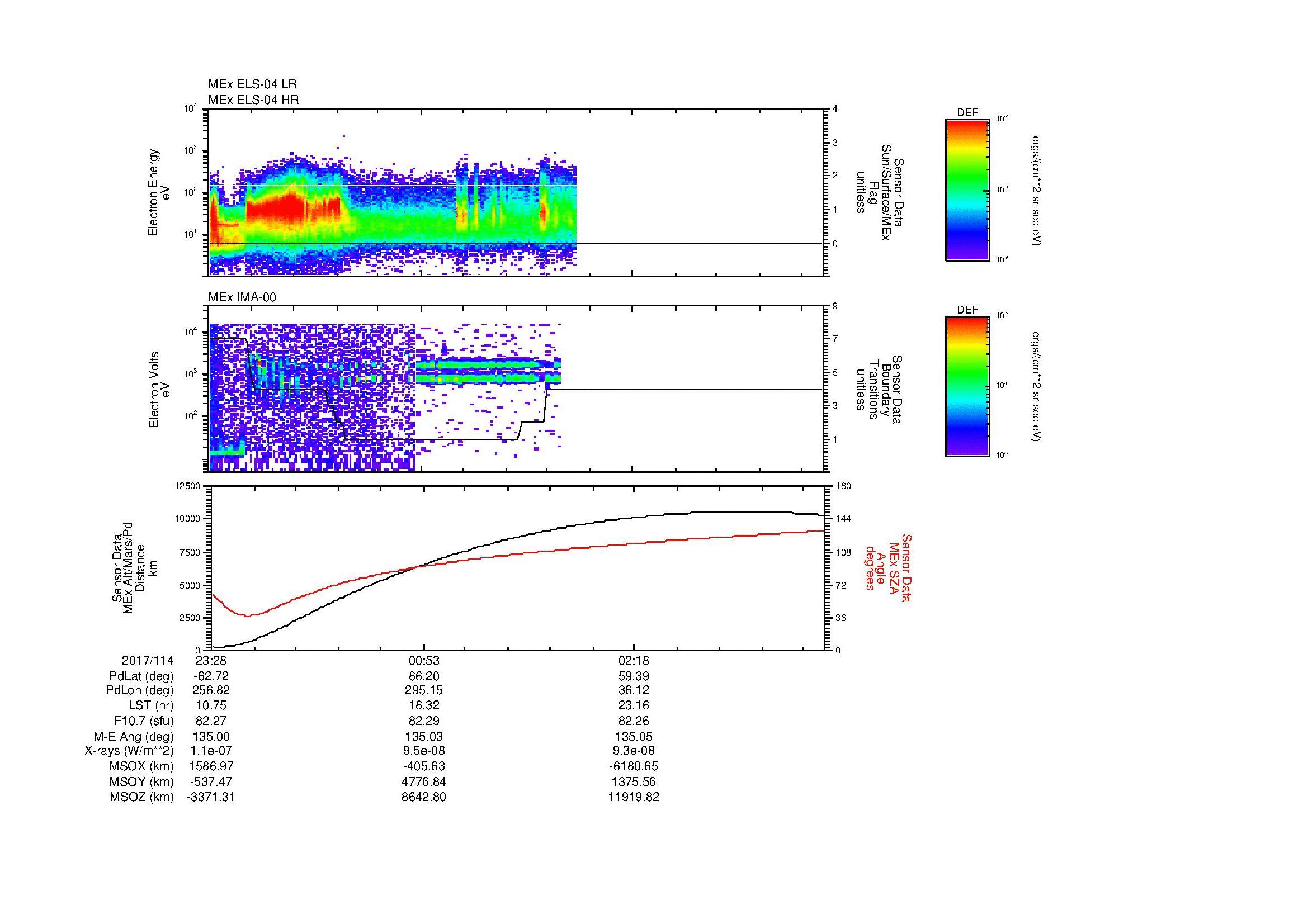Click the PdLat (deg) row label
The image size is (1308, 924).
point(141,676)
